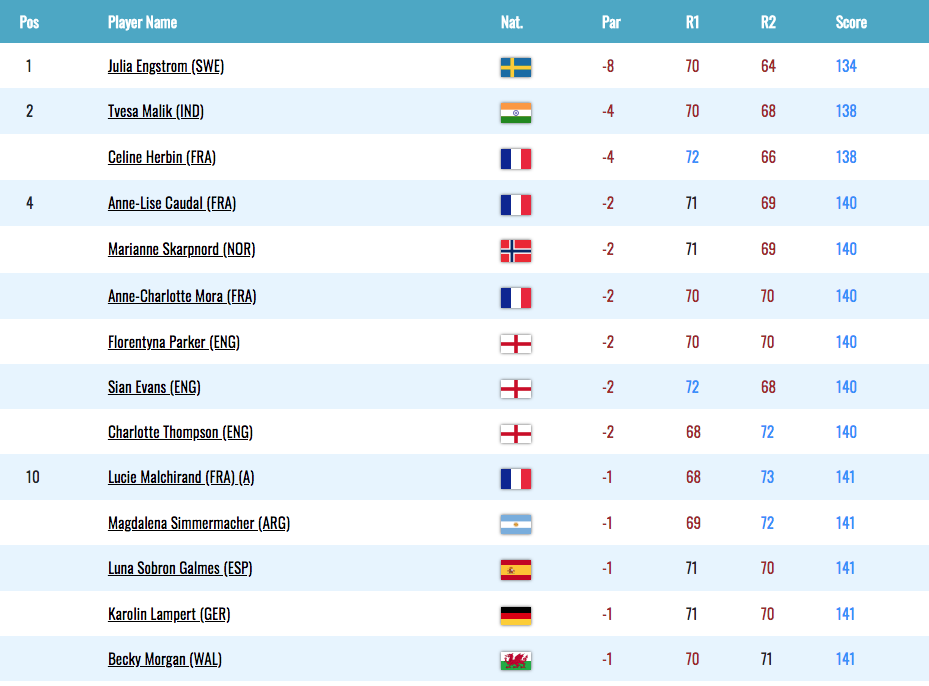Select Celine Herbin (FRA) name link

click(x=162, y=158)
